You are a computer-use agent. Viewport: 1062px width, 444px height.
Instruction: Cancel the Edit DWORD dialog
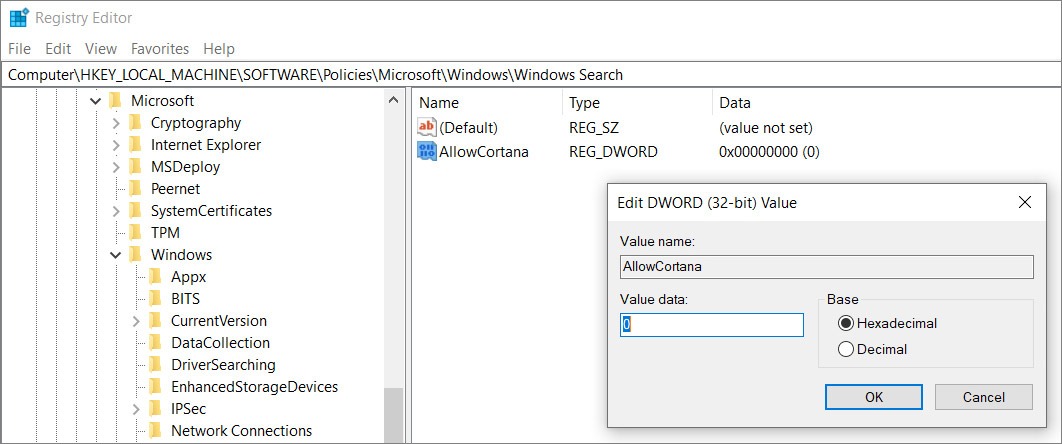tap(984, 397)
